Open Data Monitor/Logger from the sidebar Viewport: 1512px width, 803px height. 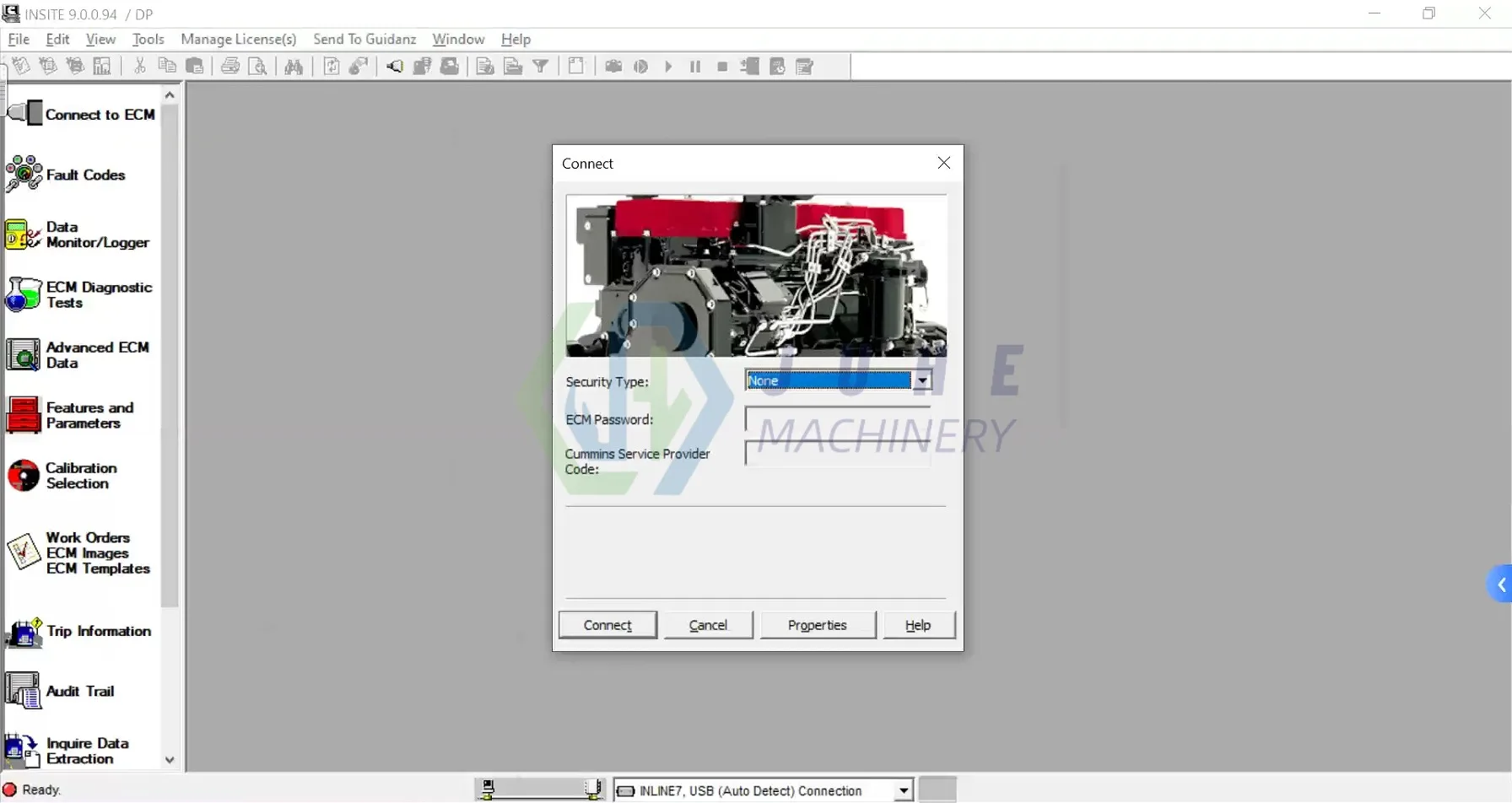78,234
